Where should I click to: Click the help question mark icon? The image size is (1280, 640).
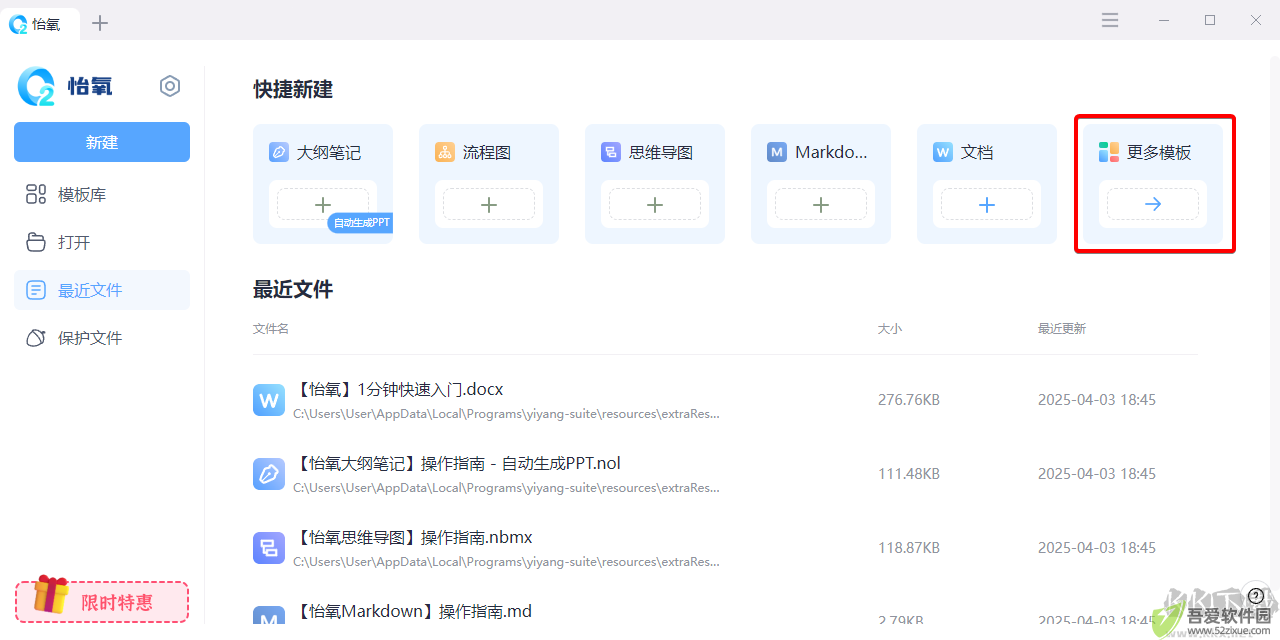[1256, 596]
